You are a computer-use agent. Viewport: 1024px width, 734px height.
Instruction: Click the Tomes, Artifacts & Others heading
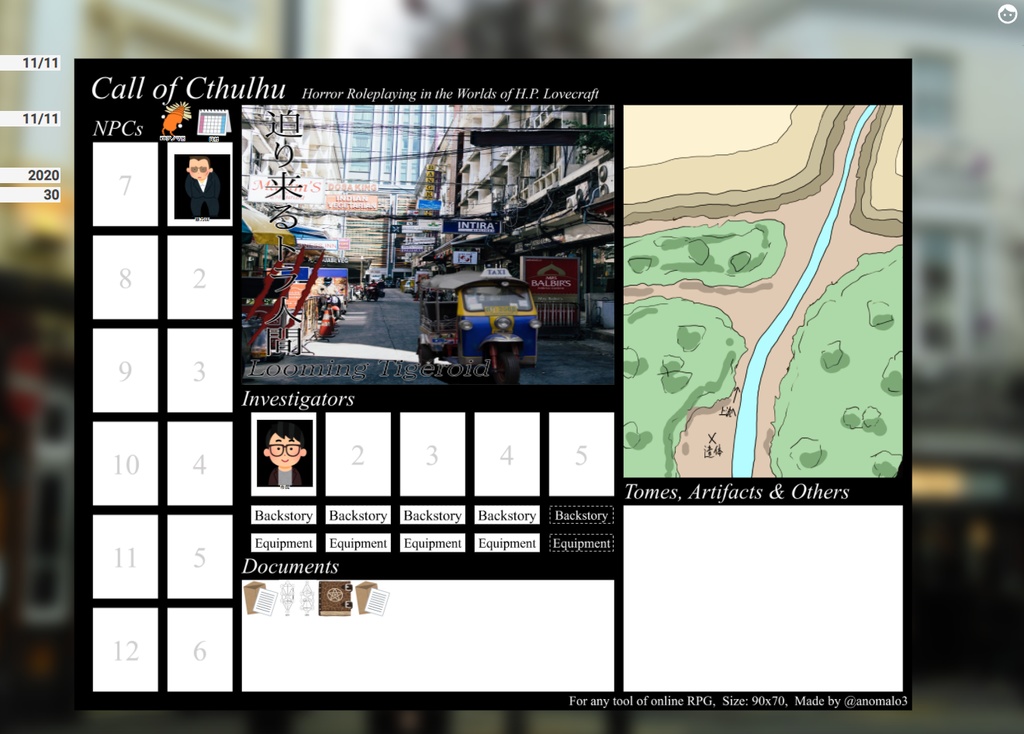pos(737,492)
